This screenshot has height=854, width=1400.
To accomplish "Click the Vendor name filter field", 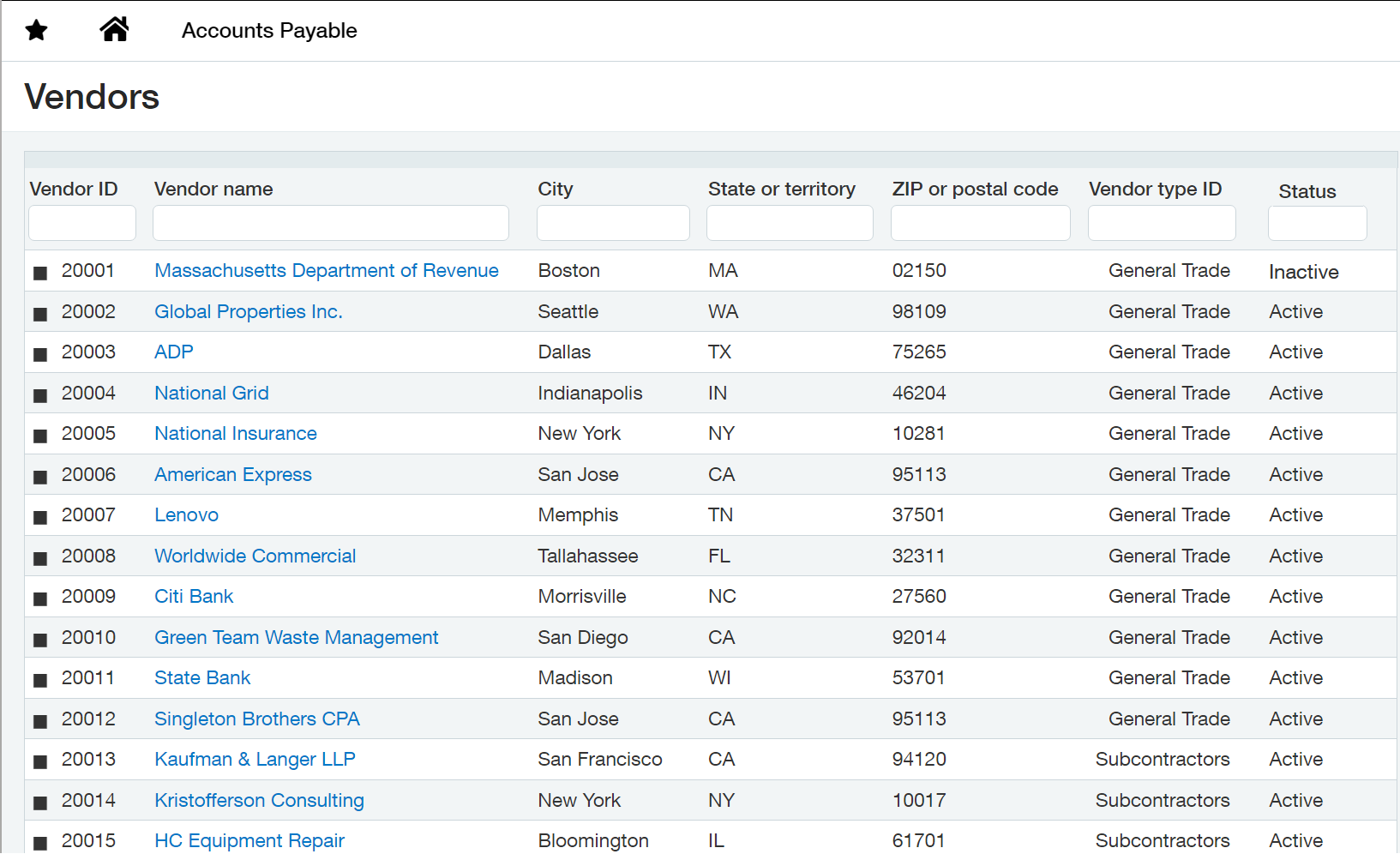I will tap(331, 223).
